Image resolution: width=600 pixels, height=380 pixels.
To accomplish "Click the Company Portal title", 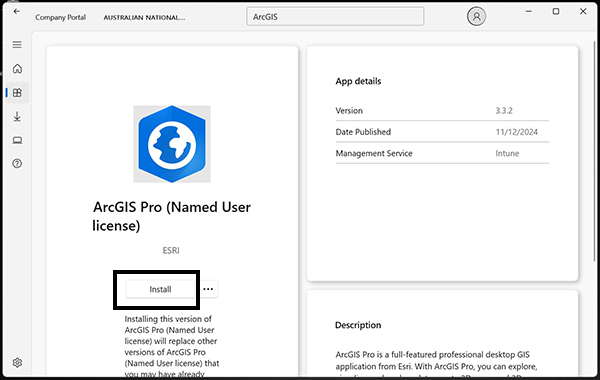I will point(60,17).
